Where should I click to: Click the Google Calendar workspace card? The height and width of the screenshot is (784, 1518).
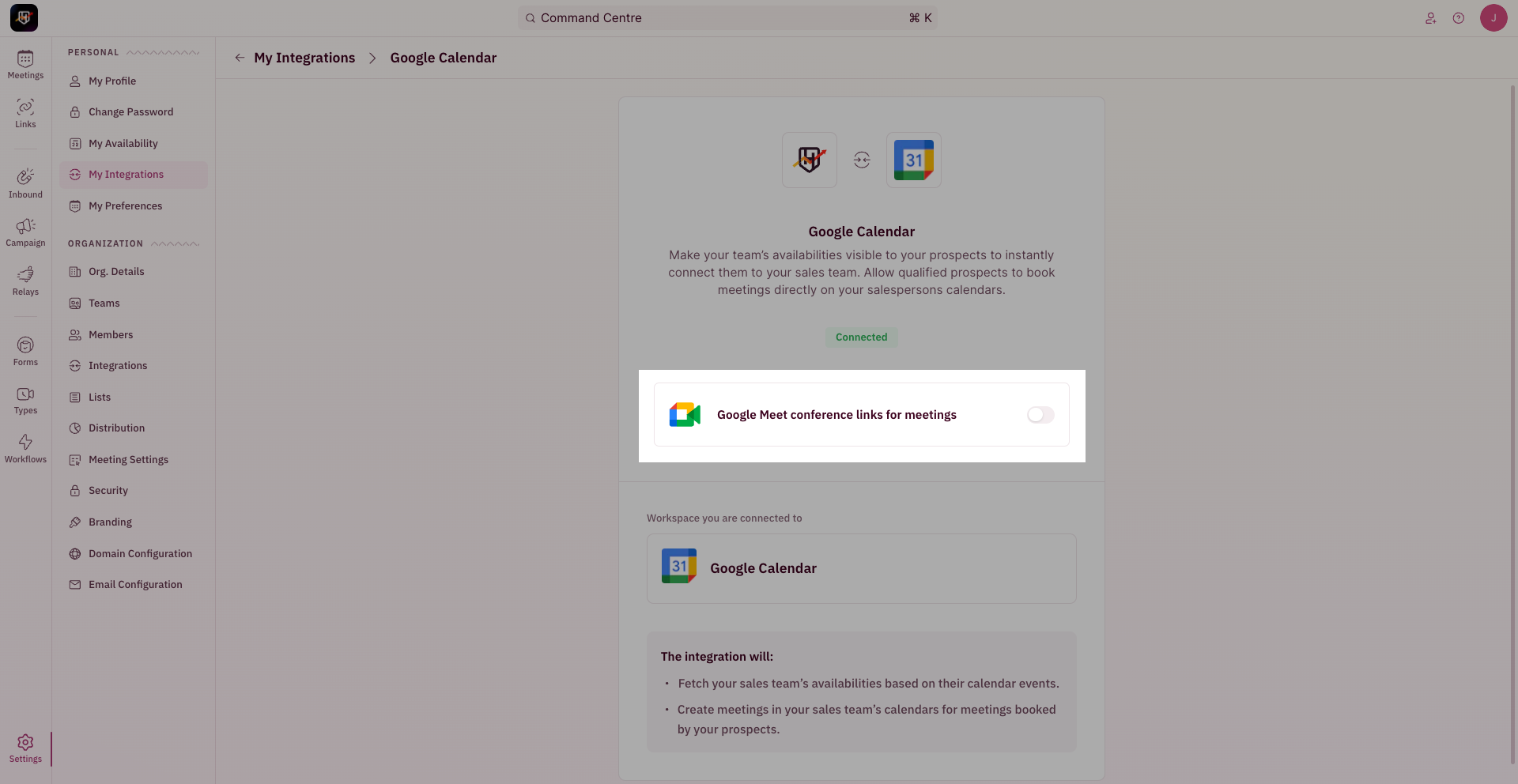[861, 568]
